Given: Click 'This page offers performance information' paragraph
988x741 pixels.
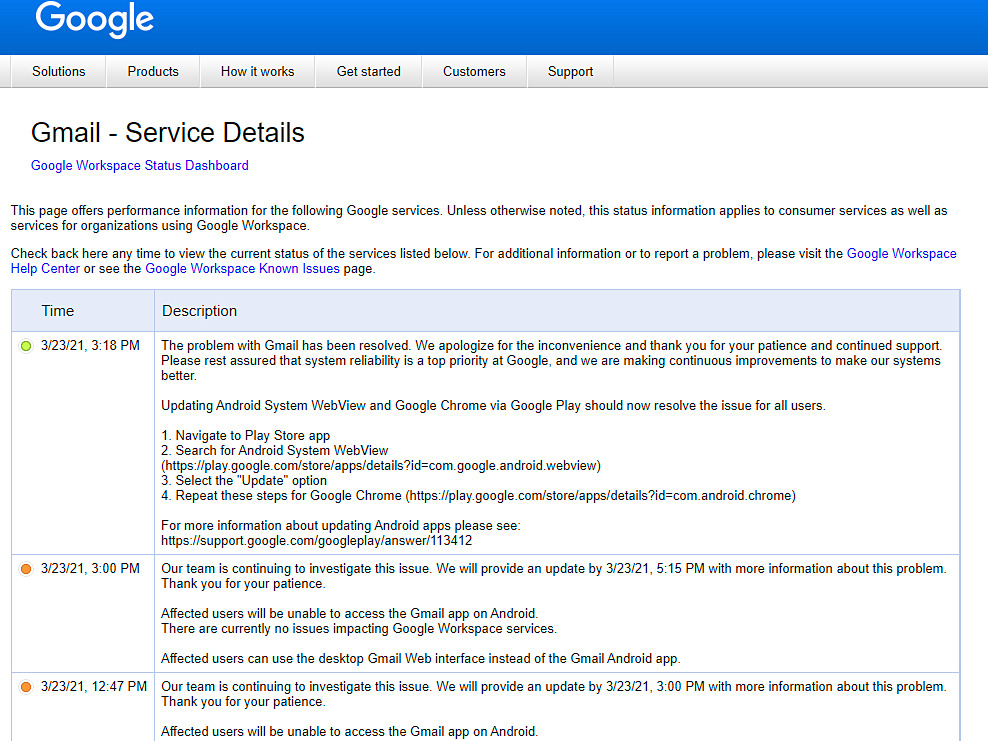Looking at the screenshot, I should pyautogui.click(x=479, y=218).
